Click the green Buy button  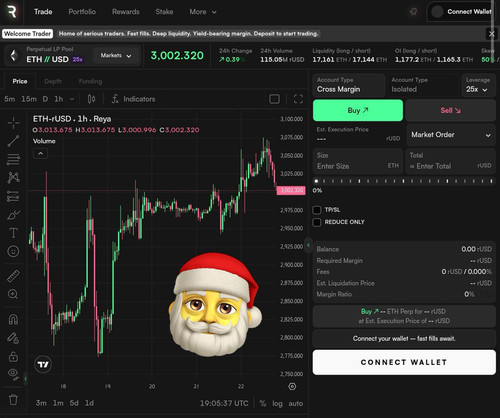358,110
